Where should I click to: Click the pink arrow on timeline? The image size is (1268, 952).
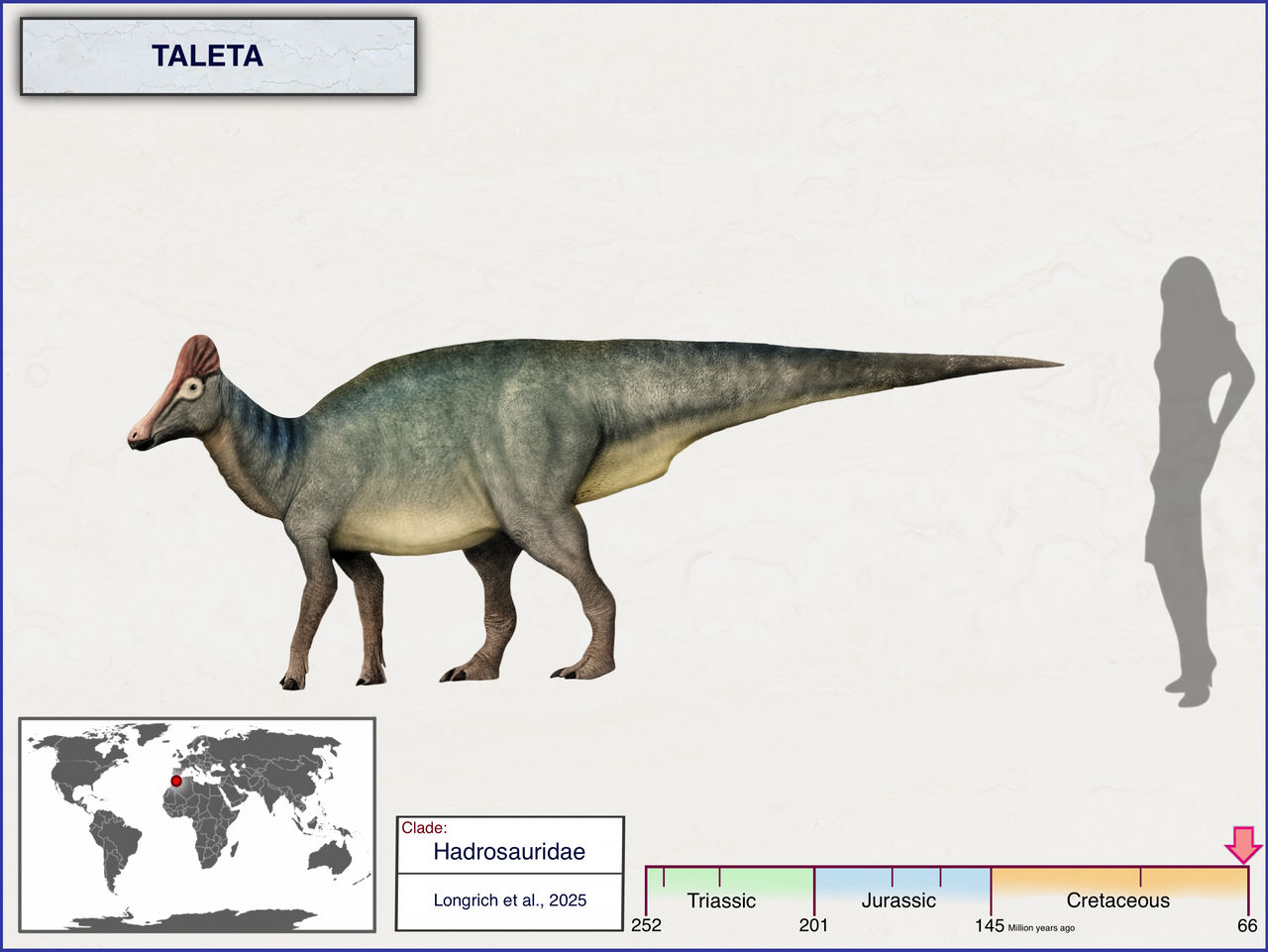[x=1243, y=844]
